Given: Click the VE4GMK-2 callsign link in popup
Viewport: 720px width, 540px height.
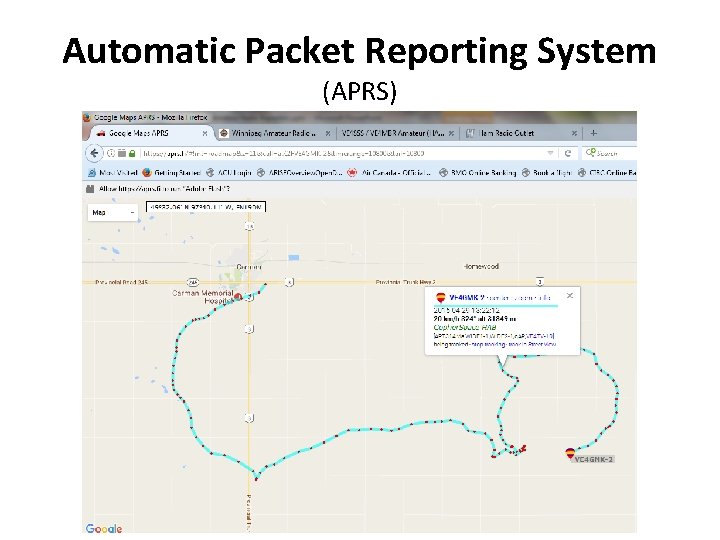Looking at the screenshot, I should pos(467,298).
